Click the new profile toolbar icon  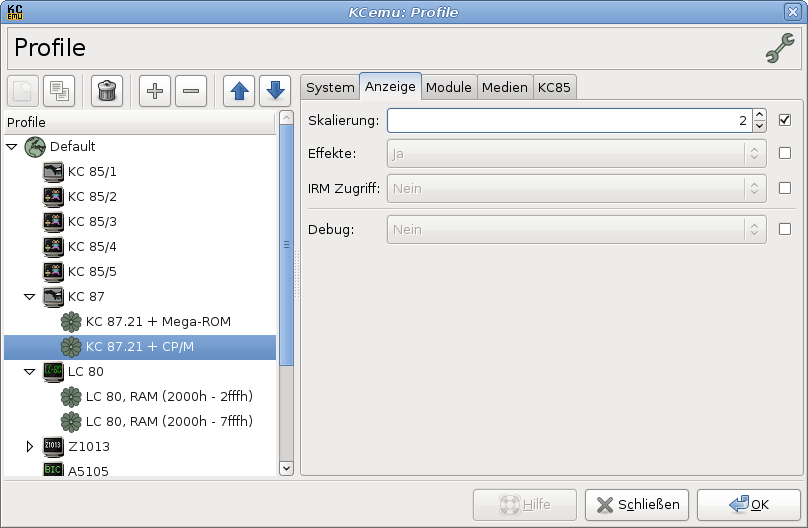(23, 91)
